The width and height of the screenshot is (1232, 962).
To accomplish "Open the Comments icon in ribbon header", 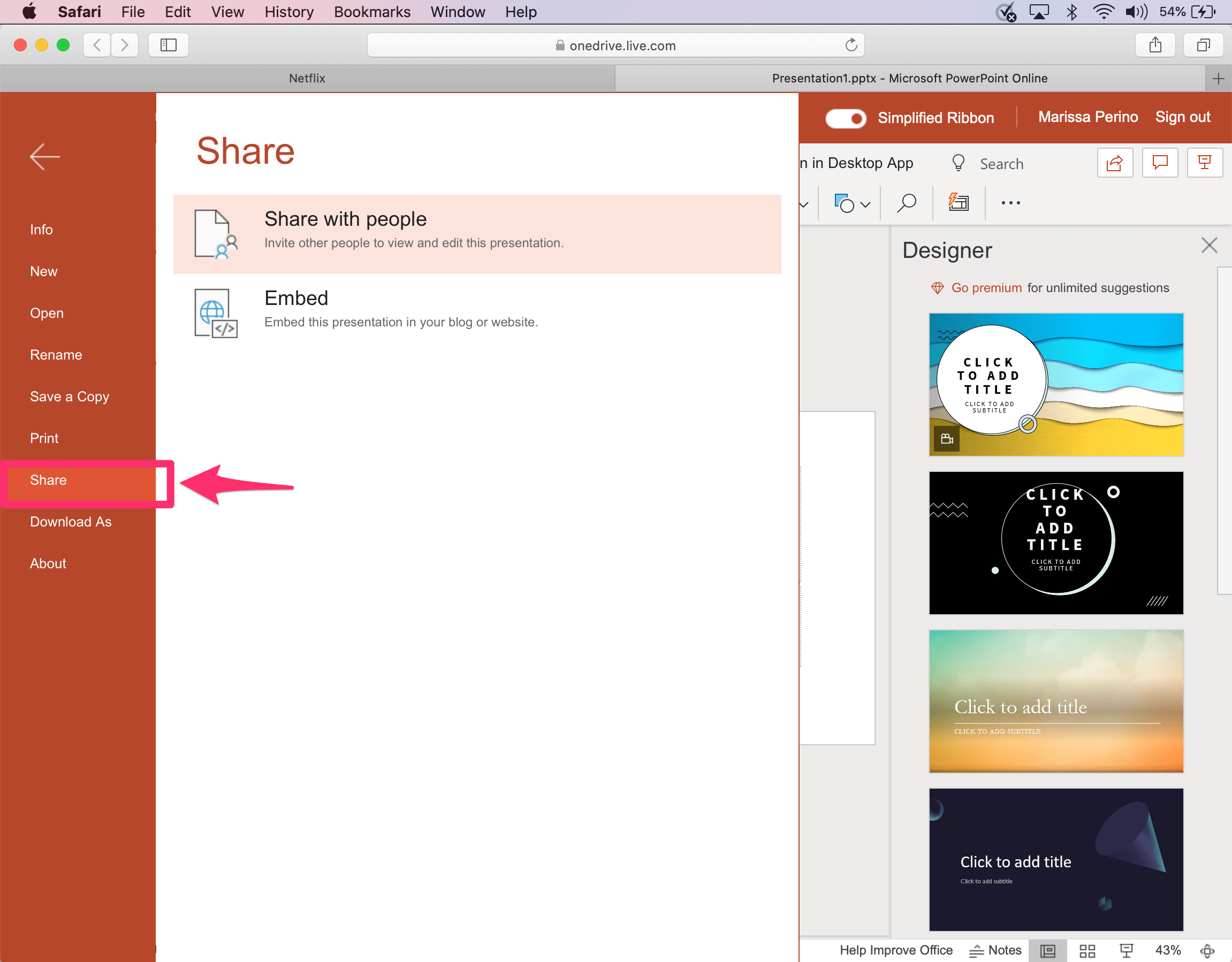I will click(x=1160, y=163).
